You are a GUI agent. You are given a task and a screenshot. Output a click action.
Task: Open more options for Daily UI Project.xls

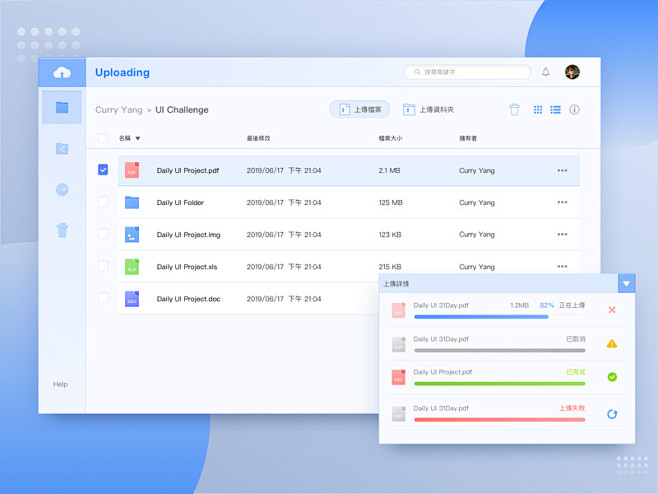(562, 267)
